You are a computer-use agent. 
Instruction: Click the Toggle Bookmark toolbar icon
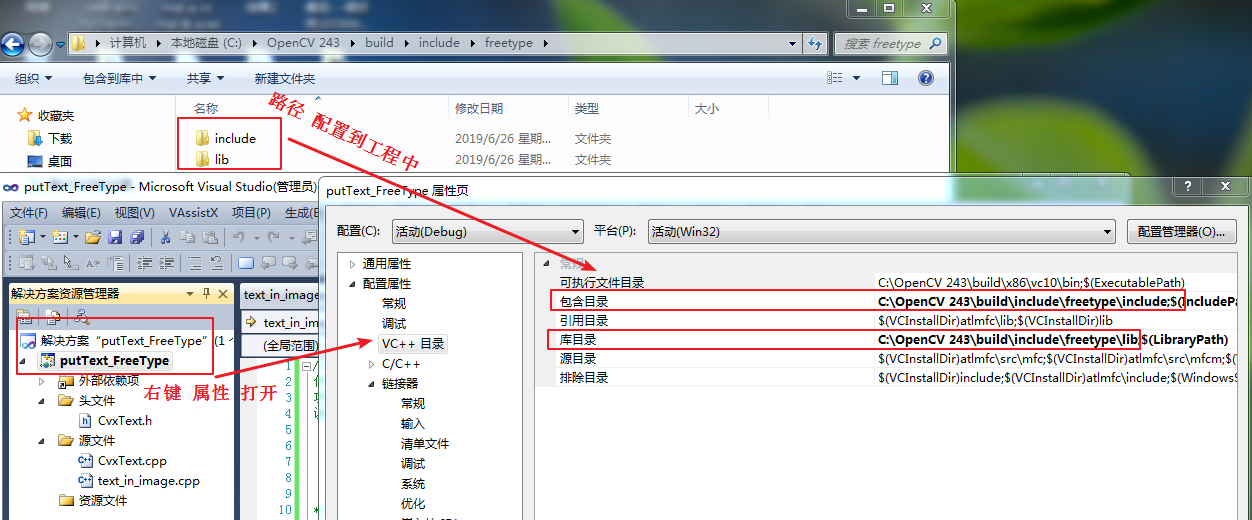(245, 263)
